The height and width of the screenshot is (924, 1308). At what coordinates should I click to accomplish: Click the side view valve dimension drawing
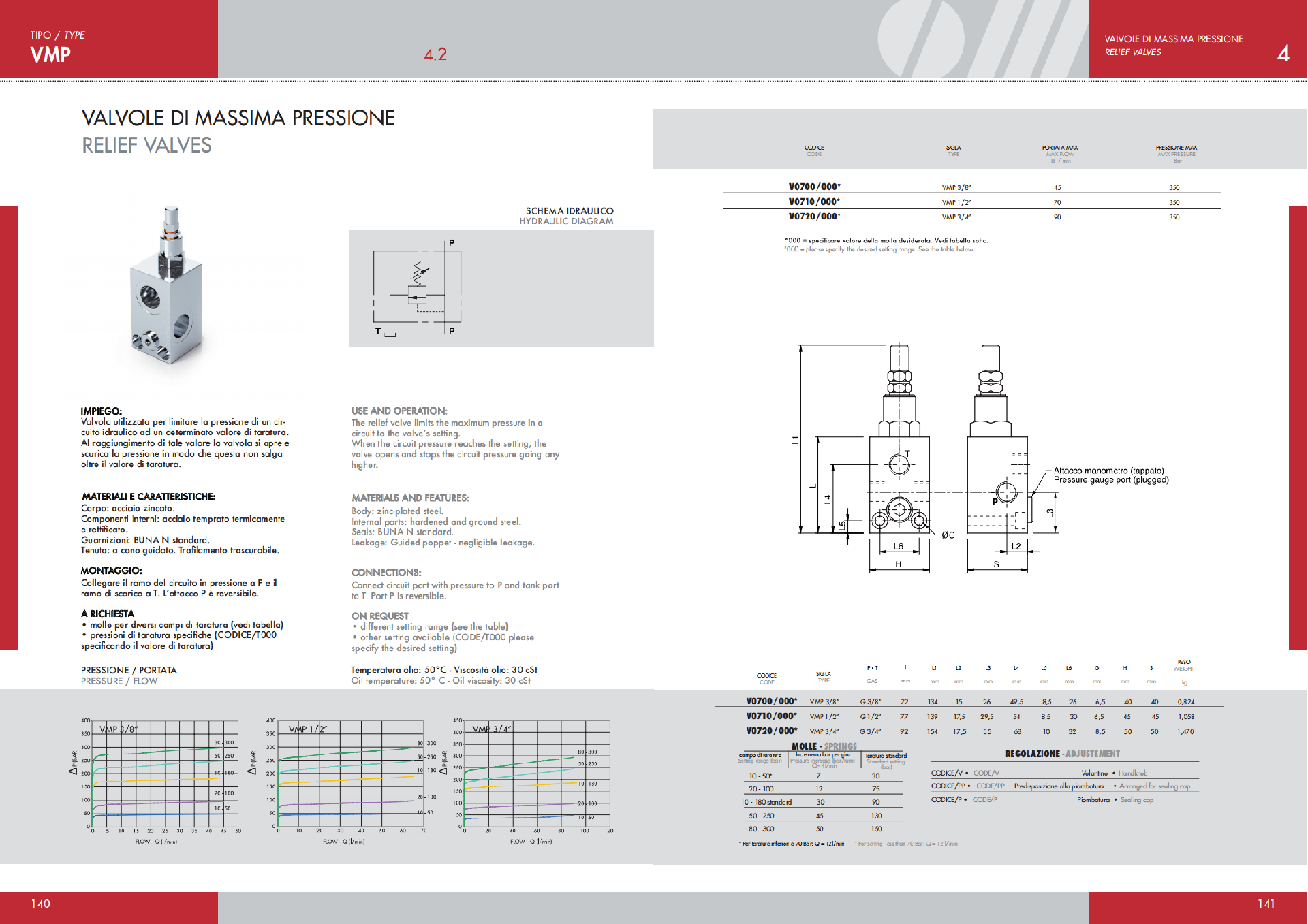pos(1001,456)
